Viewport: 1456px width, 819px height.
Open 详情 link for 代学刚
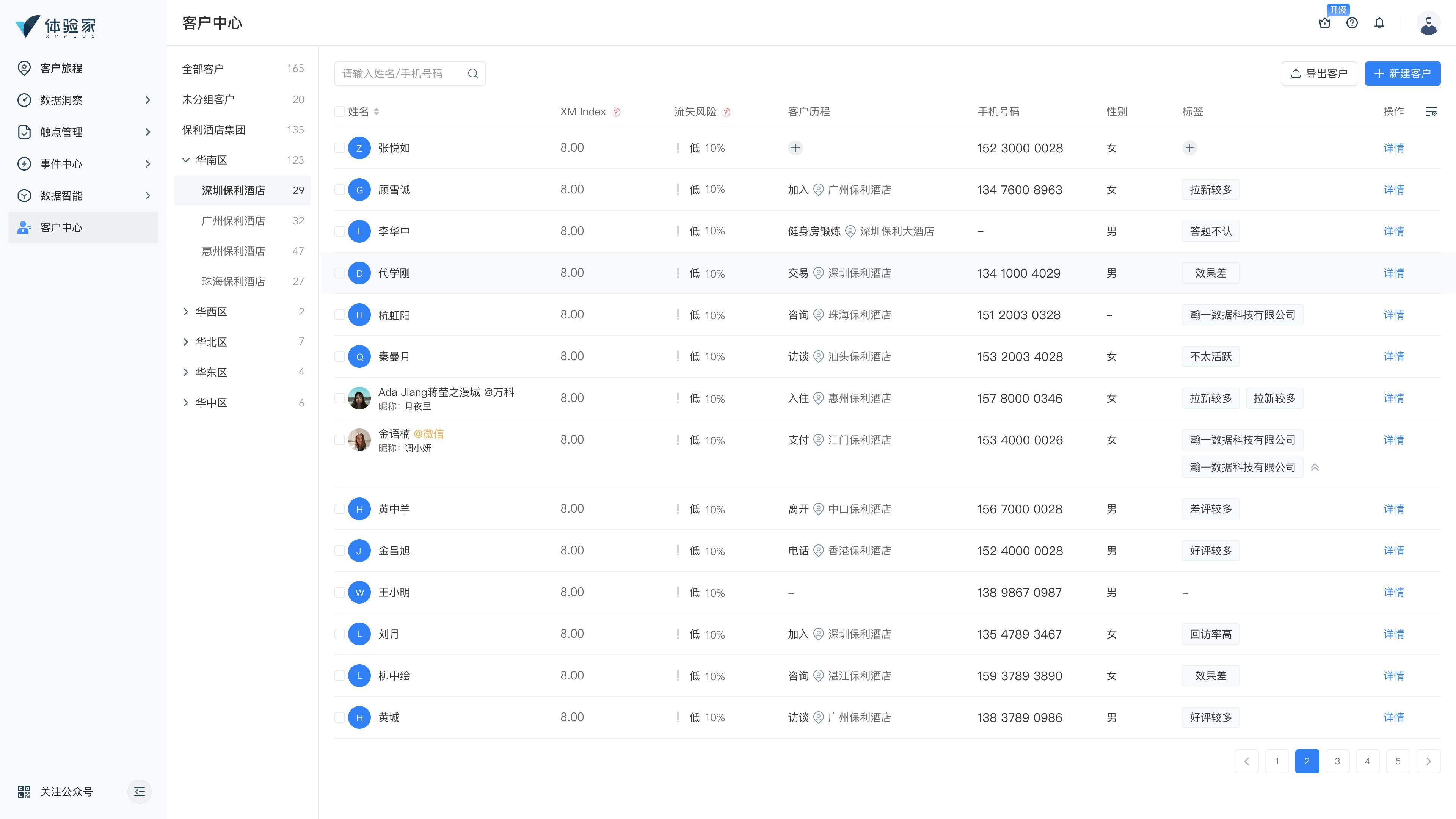(1393, 273)
